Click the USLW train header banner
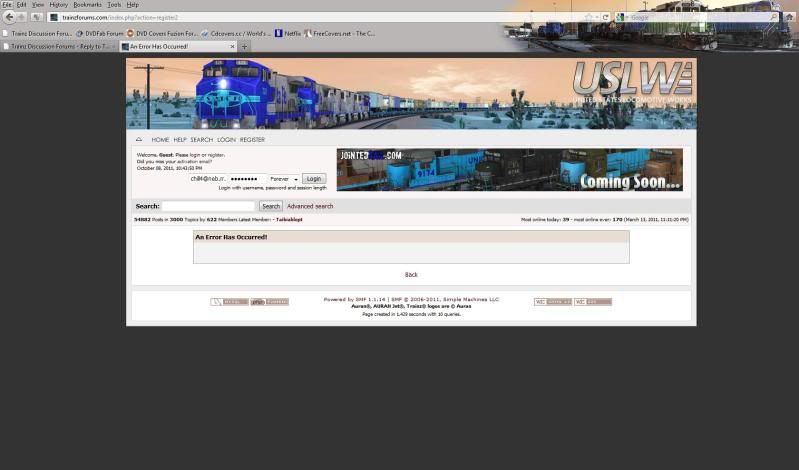 pyautogui.click(x=411, y=93)
